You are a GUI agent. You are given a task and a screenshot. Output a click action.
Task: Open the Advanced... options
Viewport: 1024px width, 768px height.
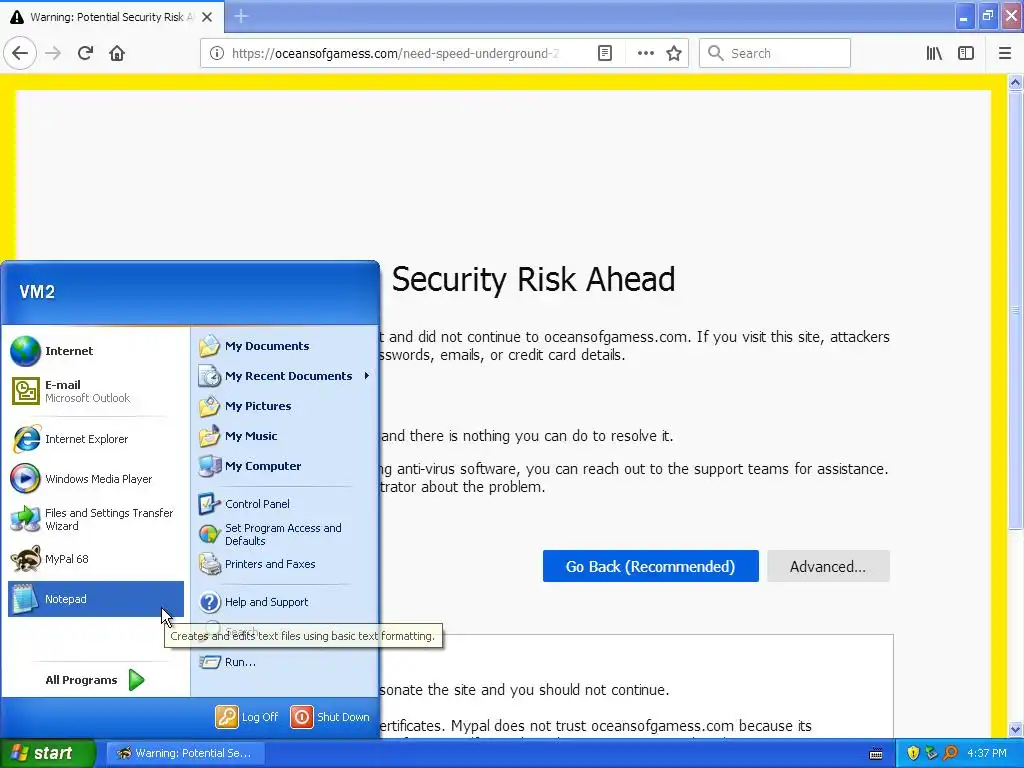tap(828, 566)
